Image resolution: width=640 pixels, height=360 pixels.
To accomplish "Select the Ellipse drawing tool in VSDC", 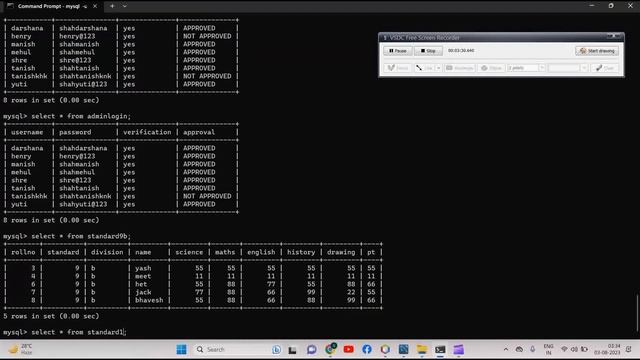I will pyautogui.click(x=491, y=68).
